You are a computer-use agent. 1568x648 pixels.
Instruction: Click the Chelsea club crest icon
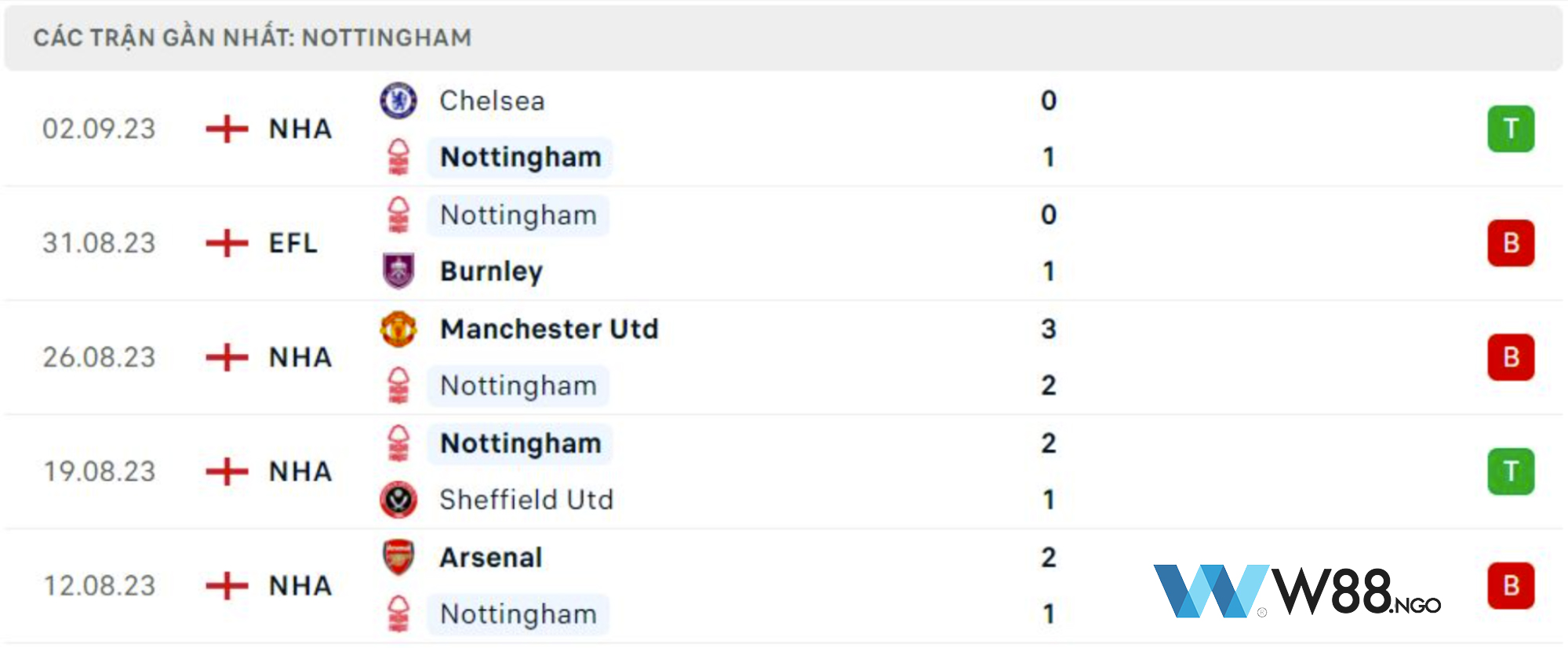[x=398, y=100]
